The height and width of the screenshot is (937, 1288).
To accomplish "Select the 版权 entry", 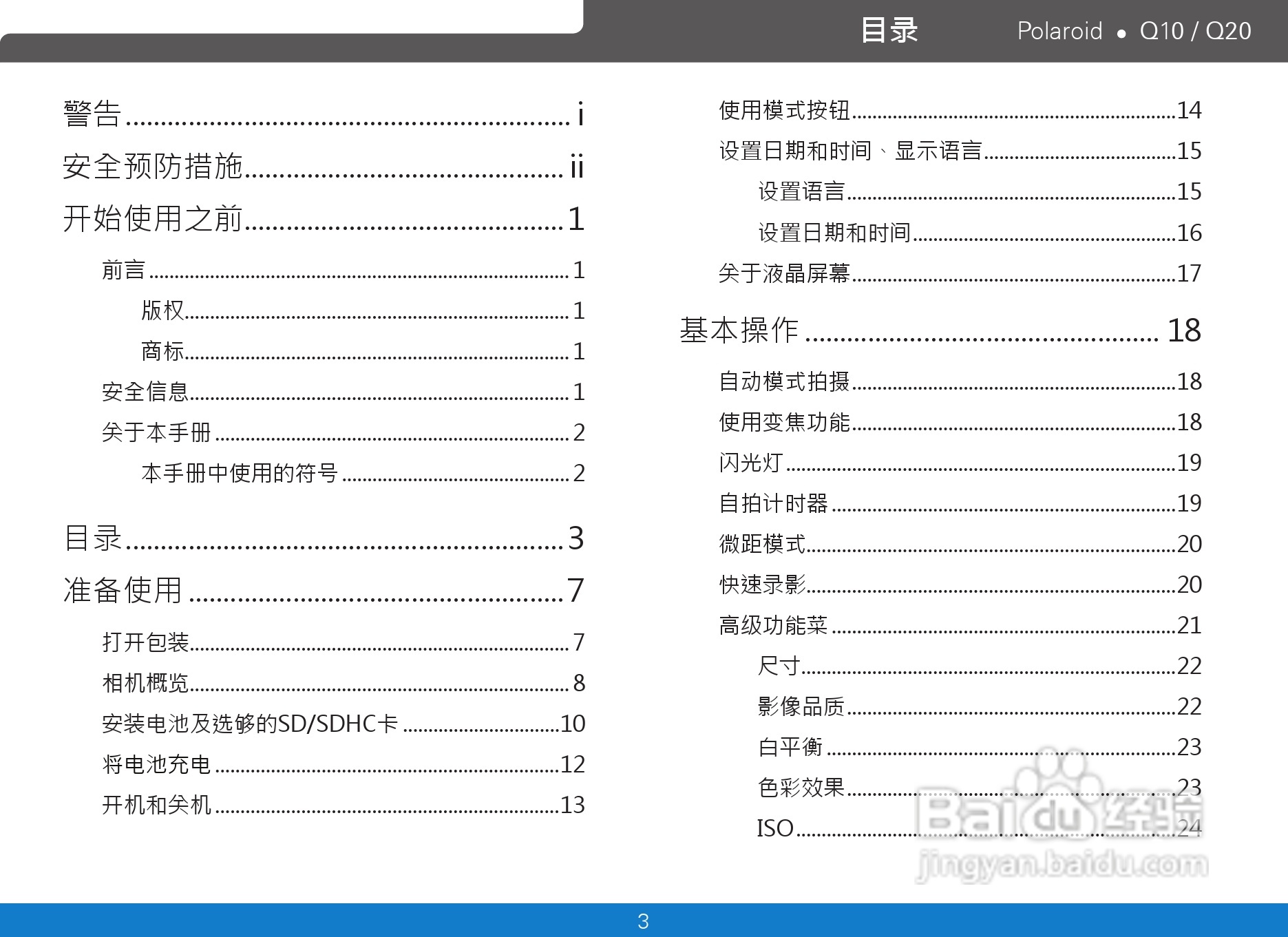I will [363, 310].
